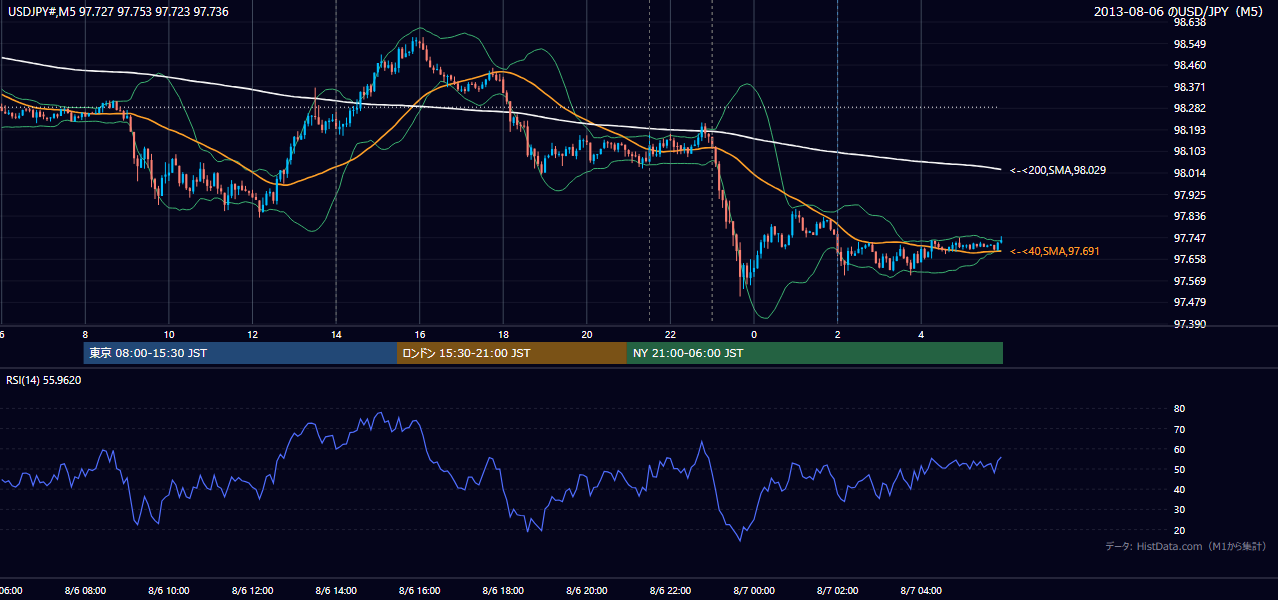1278x600 pixels.
Task: Click price axis value 97.479
Action: coord(1189,302)
